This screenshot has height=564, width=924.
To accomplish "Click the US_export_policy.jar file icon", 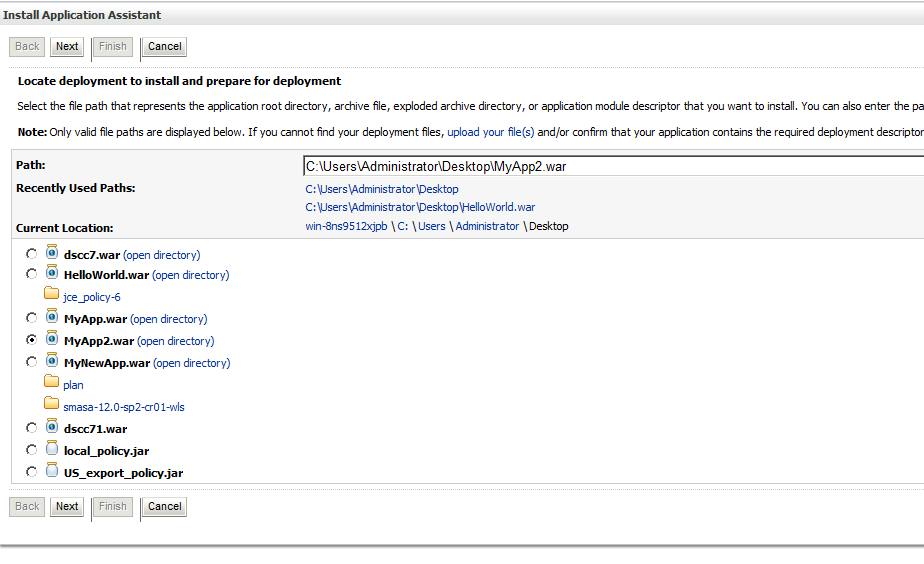I will point(52,470).
